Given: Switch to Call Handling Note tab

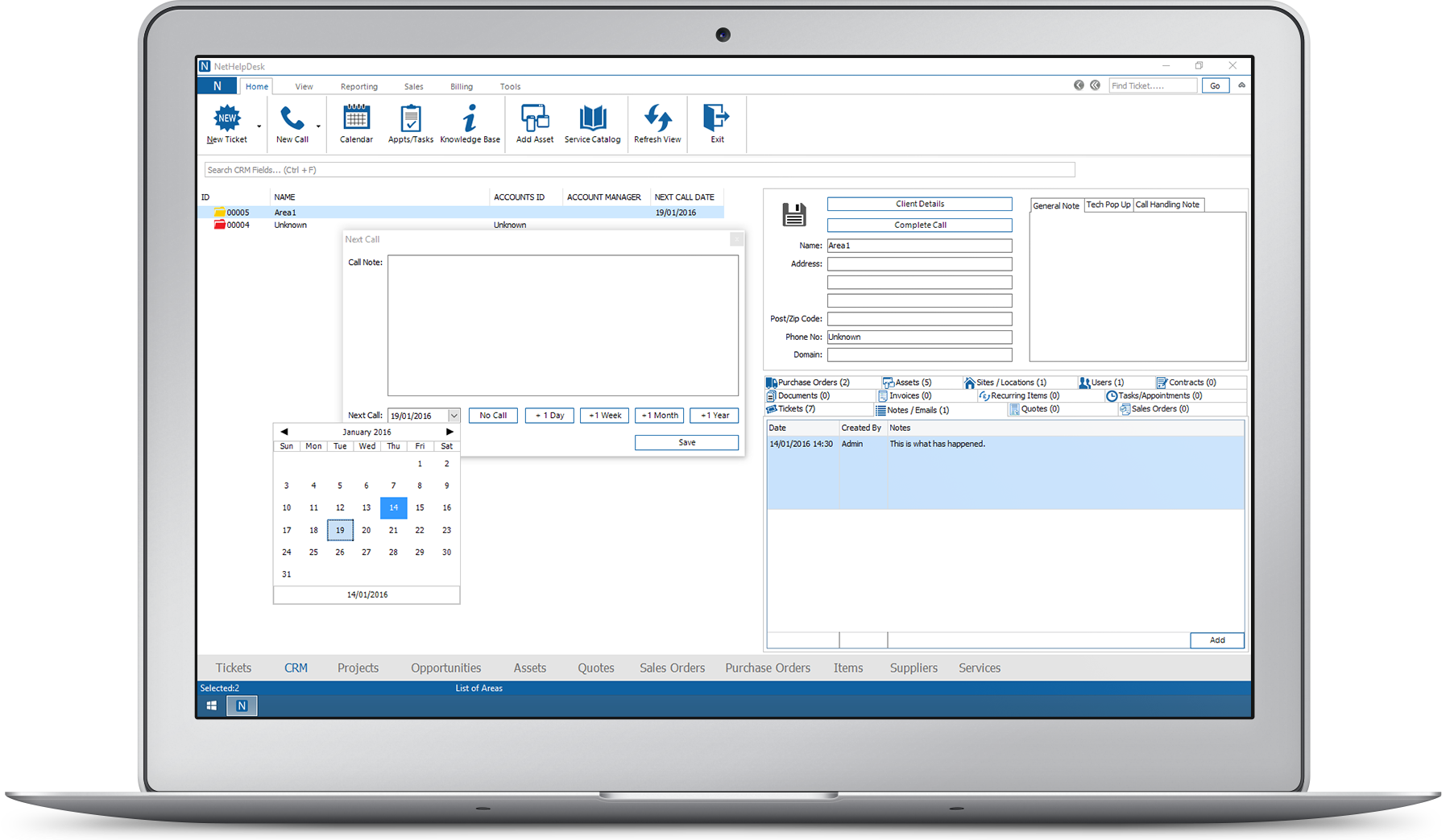Looking at the screenshot, I should [x=1168, y=205].
